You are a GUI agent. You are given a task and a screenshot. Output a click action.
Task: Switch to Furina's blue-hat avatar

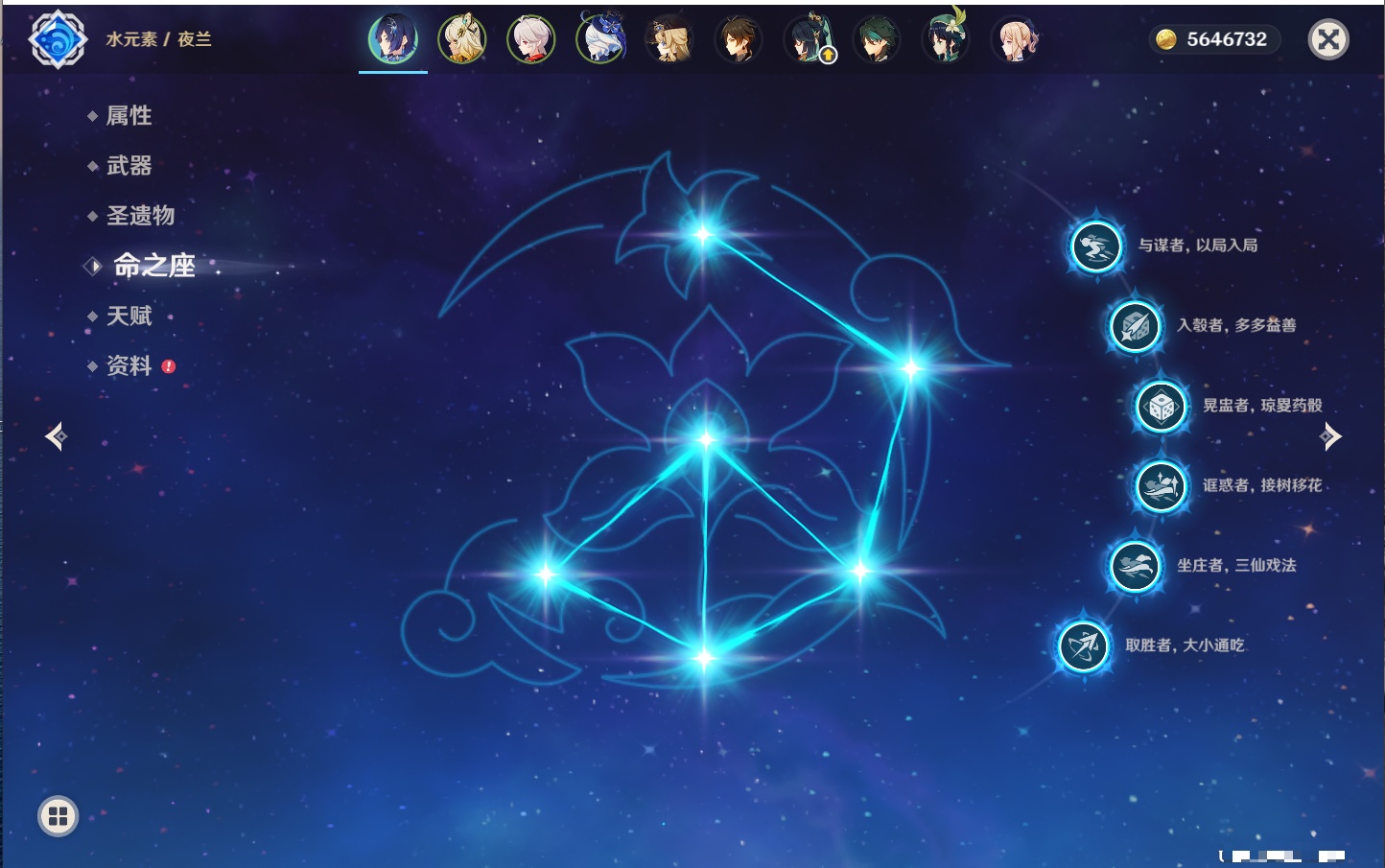[x=601, y=39]
